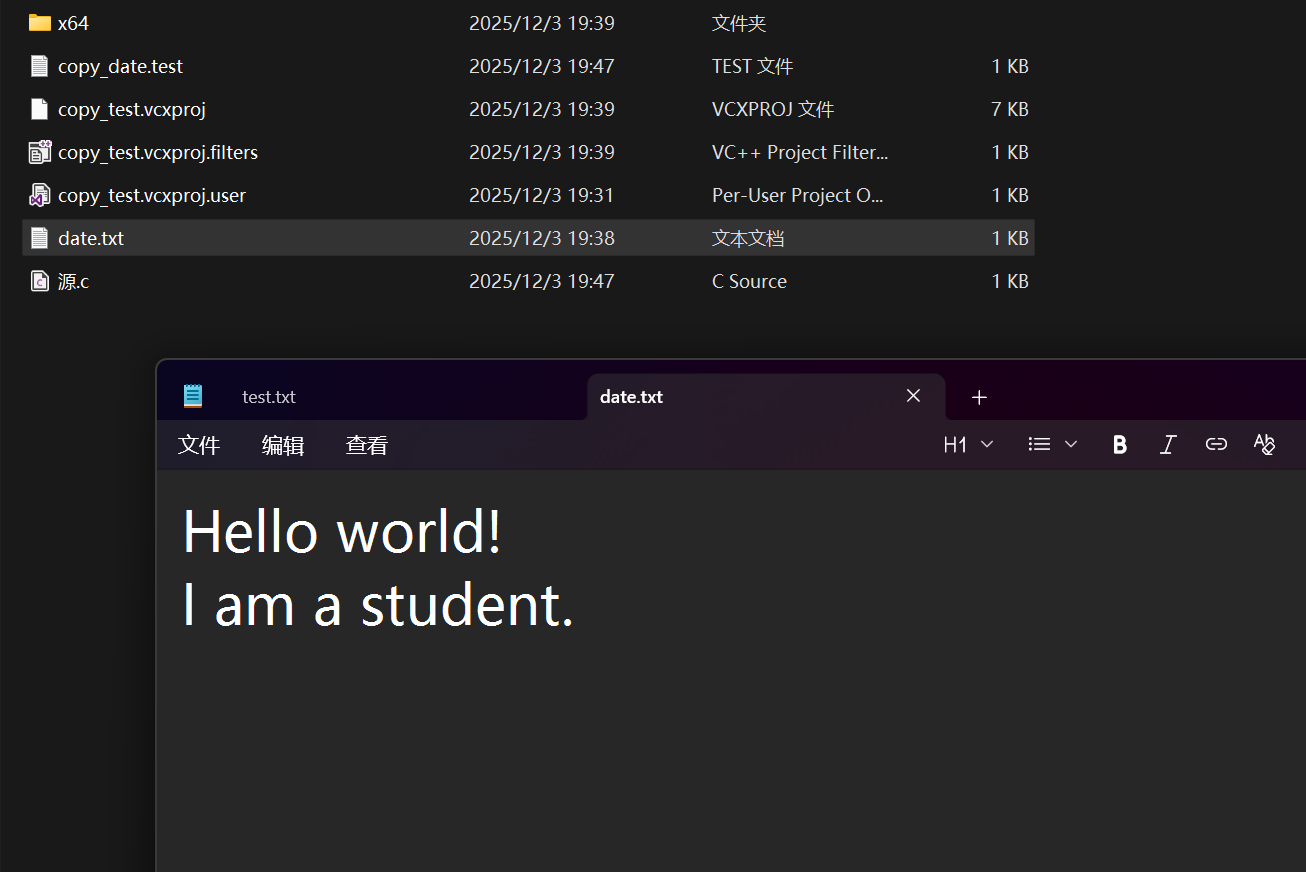This screenshot has width=1306, height=872.
Task: Open the 编辑 menu in Notepad
Action: click(283, 445)
